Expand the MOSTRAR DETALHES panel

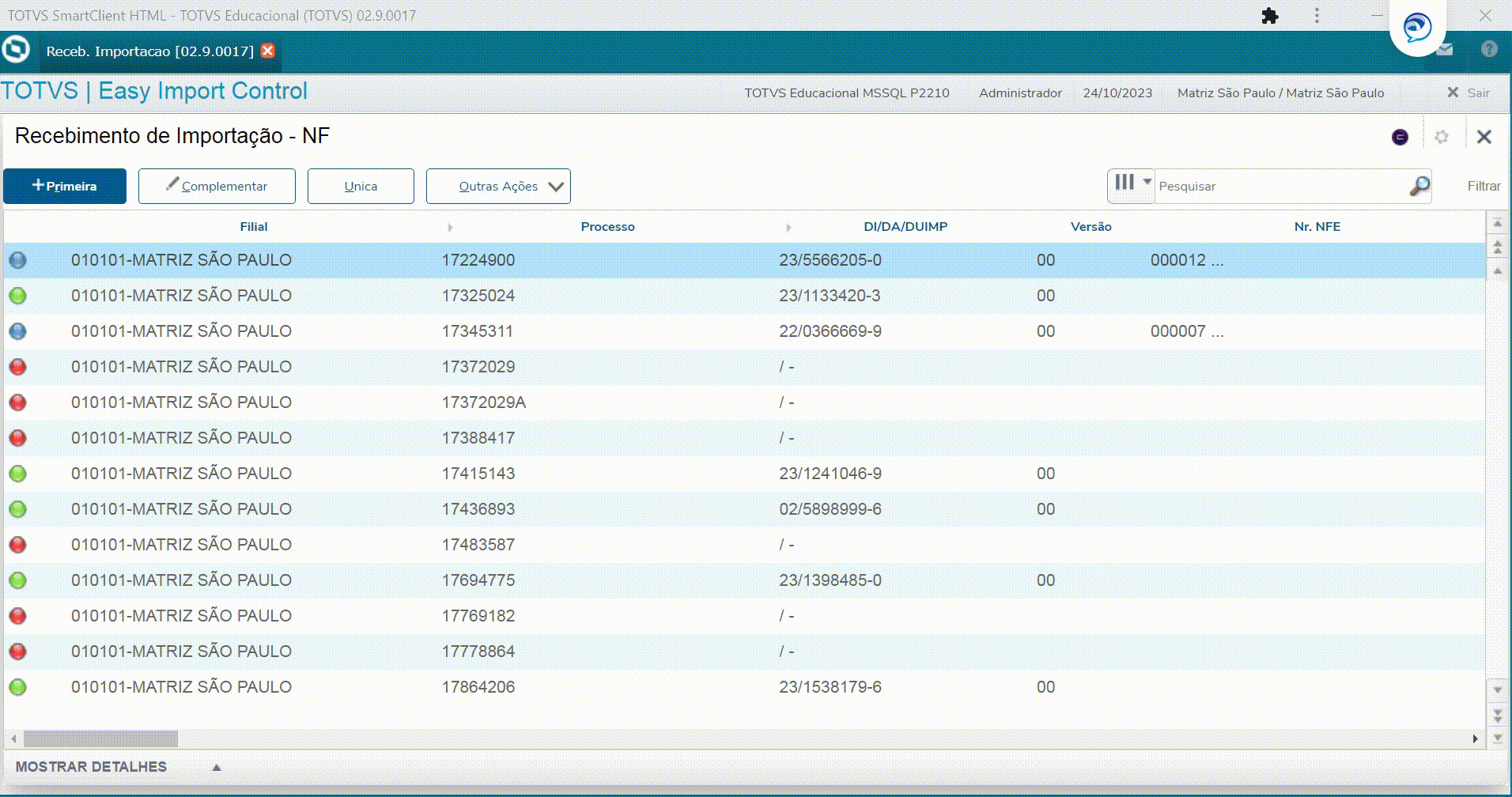point(119,767)
